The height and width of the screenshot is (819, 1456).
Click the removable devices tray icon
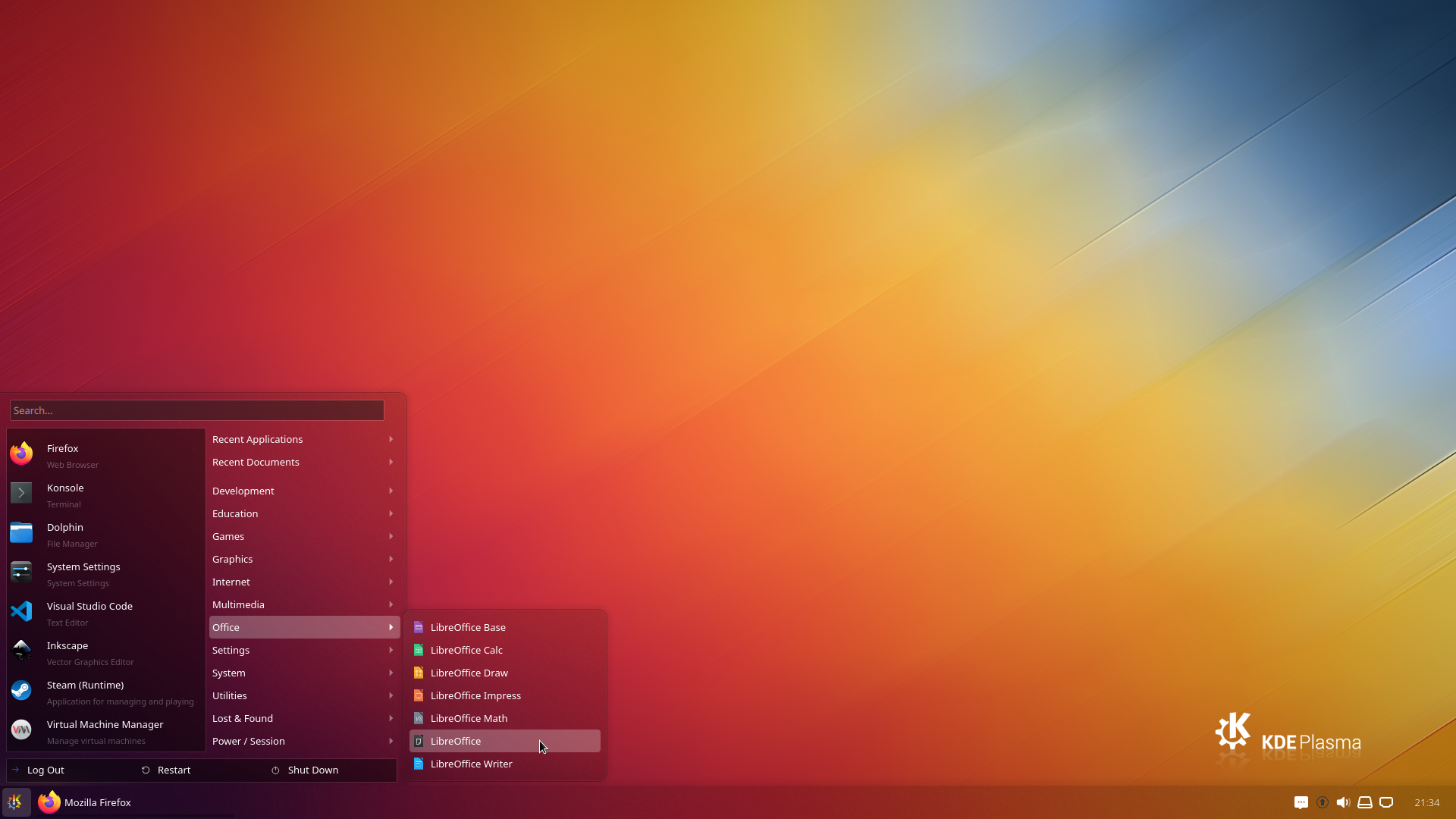coord(1365,802)
